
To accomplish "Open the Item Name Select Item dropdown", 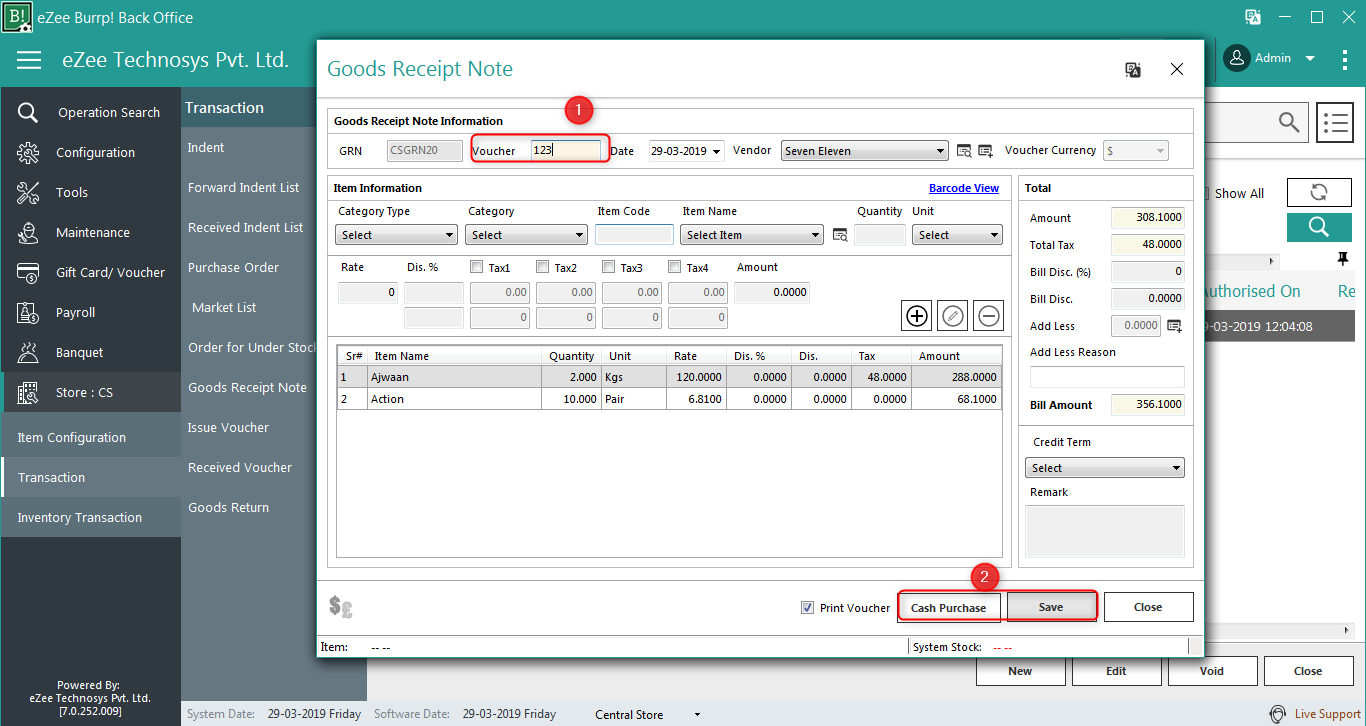I will coord(752,235).
